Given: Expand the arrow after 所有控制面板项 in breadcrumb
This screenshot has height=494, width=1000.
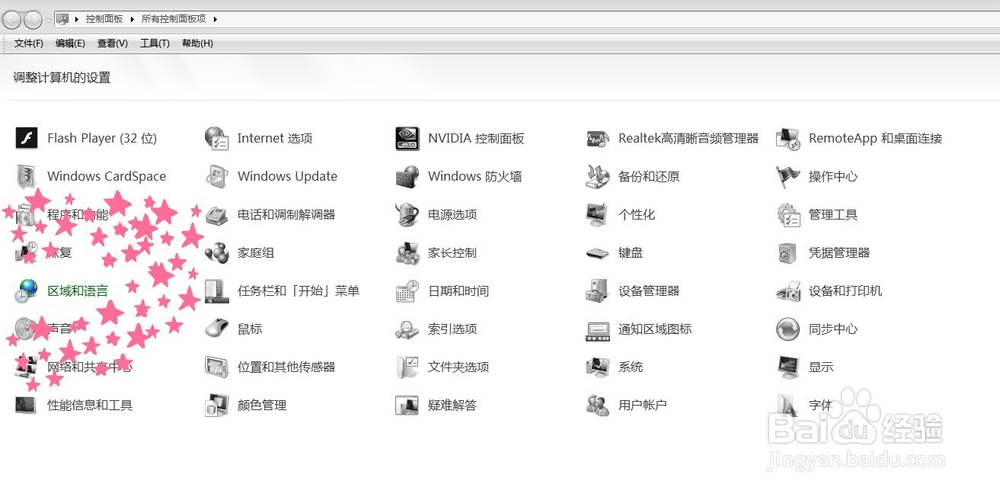Looking at the screenshot, I should (216, 19).
